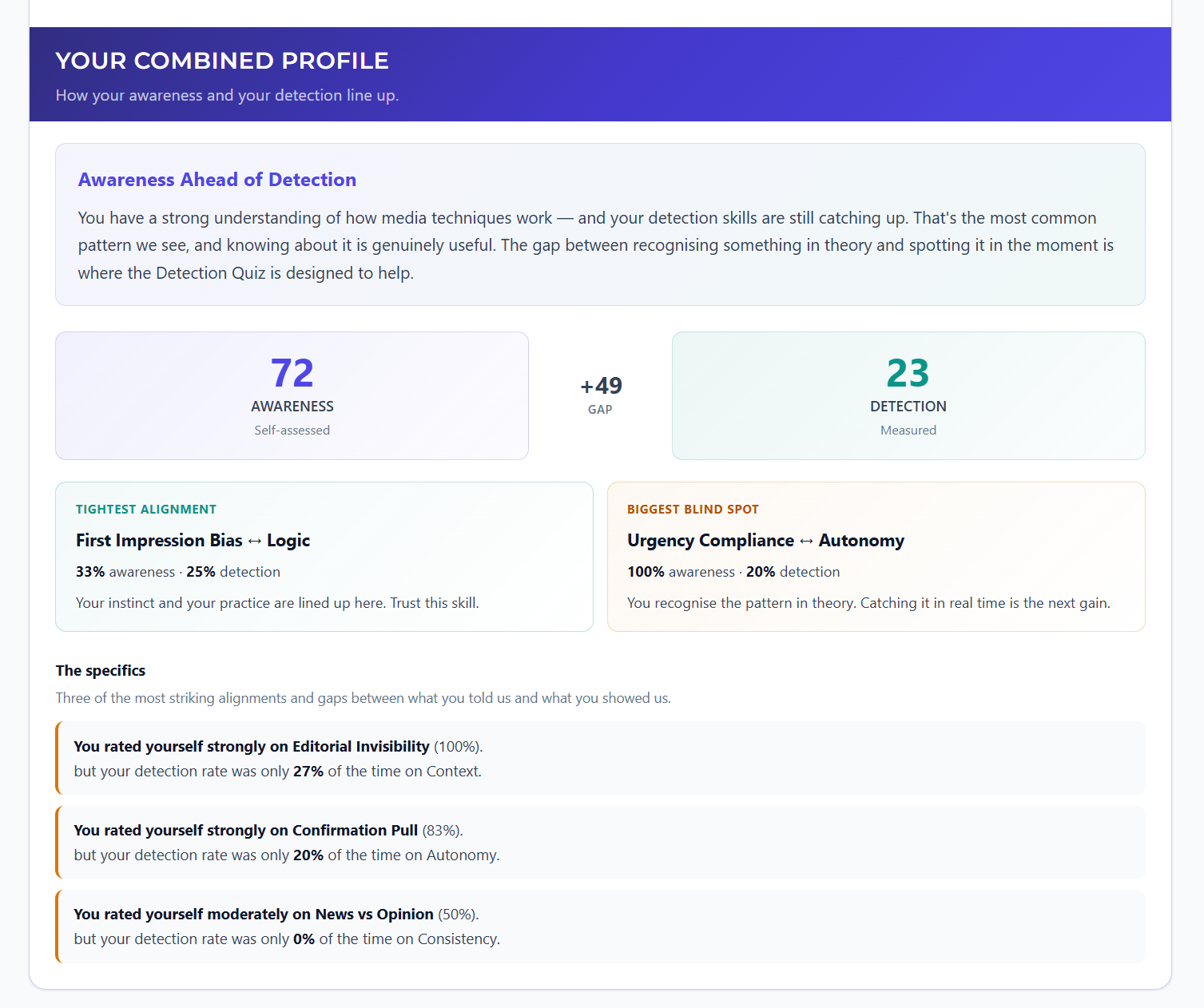
Task: Select the Editorial Invisibility result row
Action: click(600, 758)
